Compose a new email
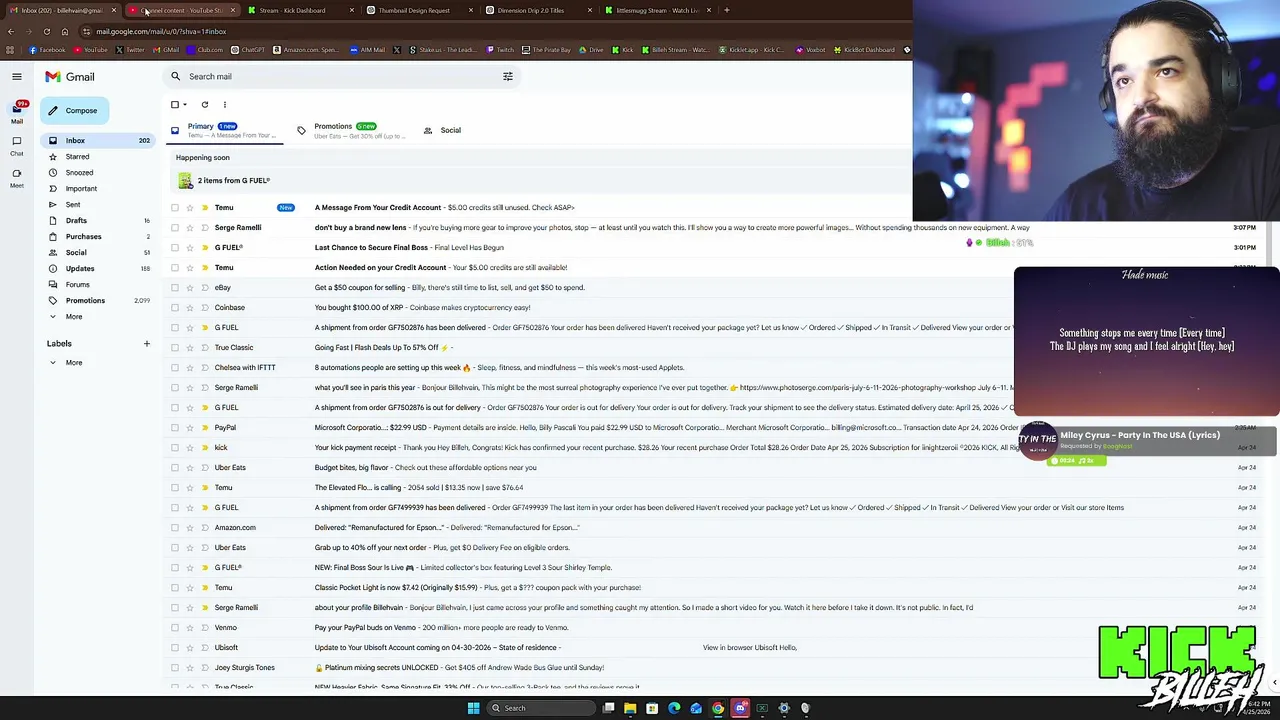 point(73,111)
